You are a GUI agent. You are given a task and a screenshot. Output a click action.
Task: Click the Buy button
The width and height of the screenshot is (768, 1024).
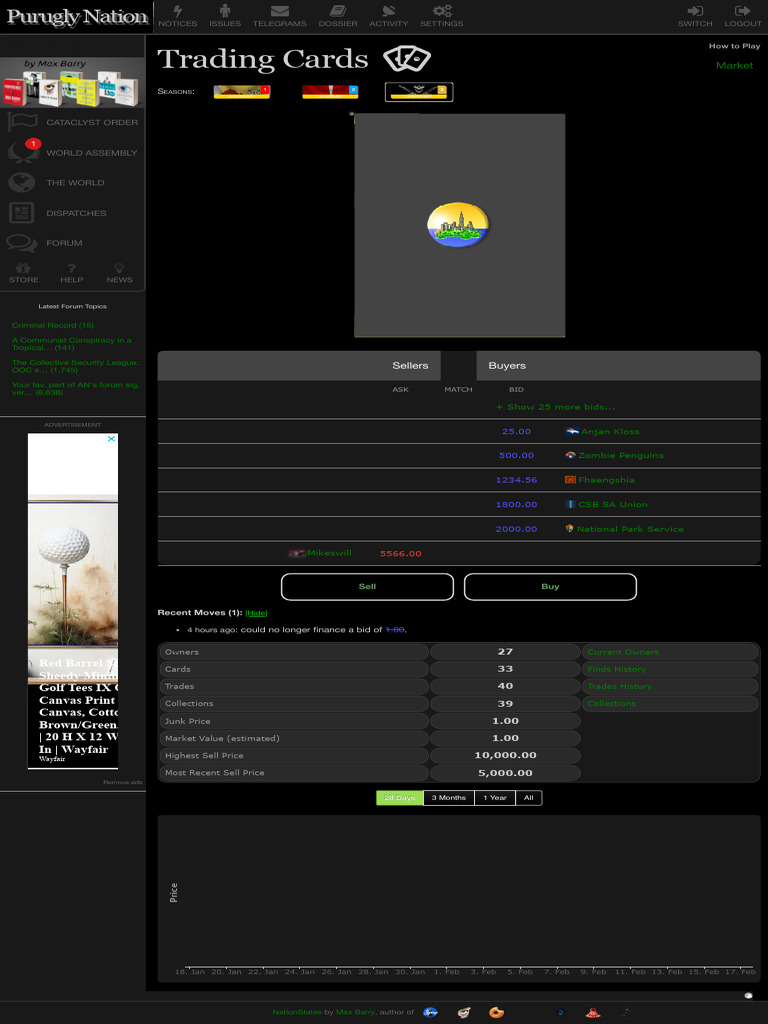point(550,586)
